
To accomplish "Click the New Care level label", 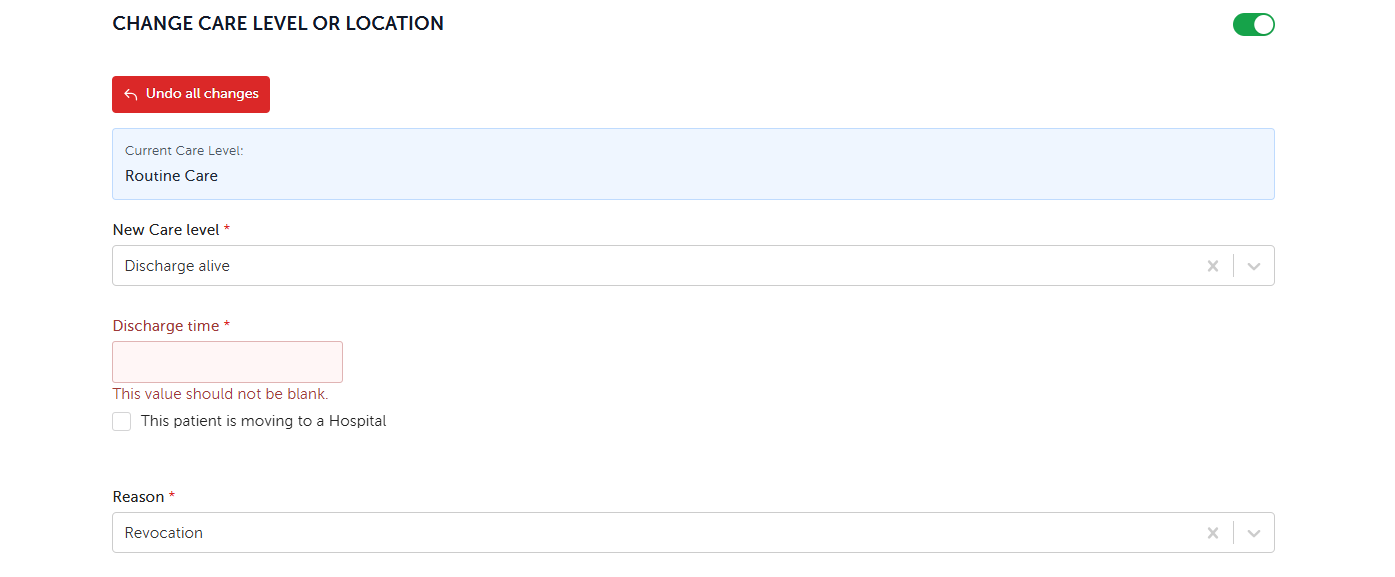I will click(x=171, y=230).
